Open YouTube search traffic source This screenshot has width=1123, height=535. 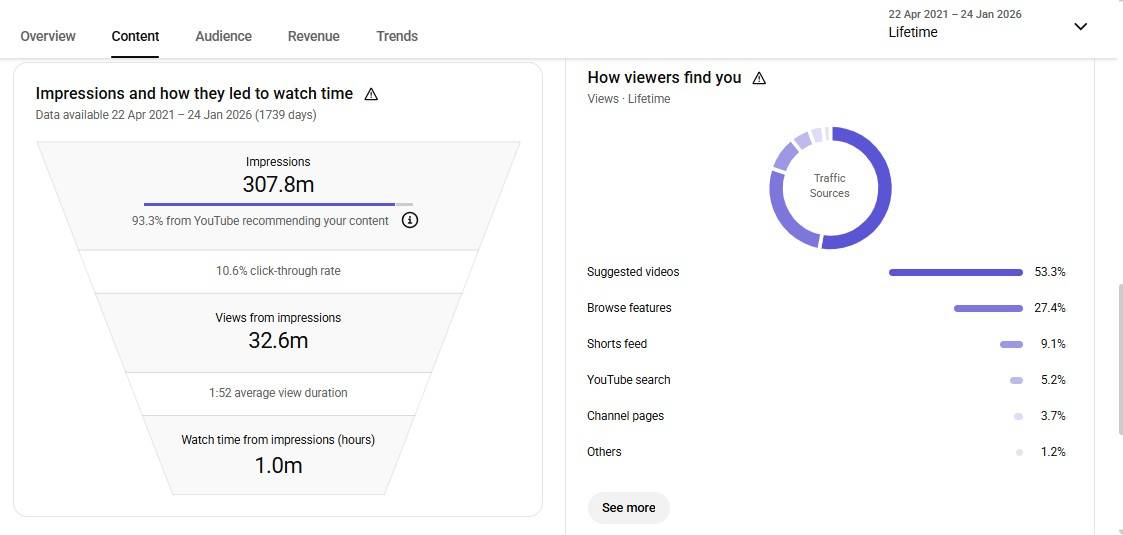629,380
